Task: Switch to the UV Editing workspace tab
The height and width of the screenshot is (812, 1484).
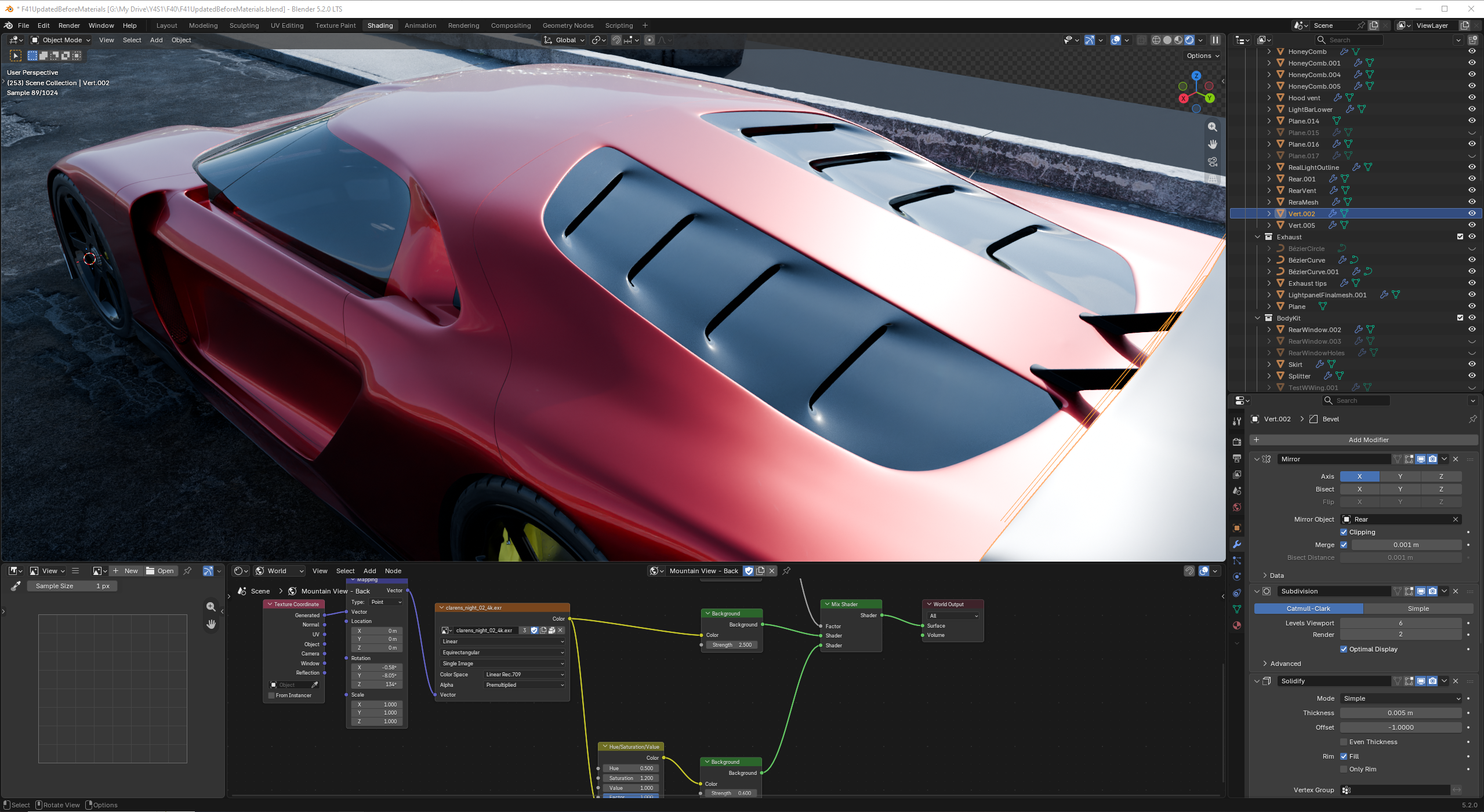Action: coord(287,26)
